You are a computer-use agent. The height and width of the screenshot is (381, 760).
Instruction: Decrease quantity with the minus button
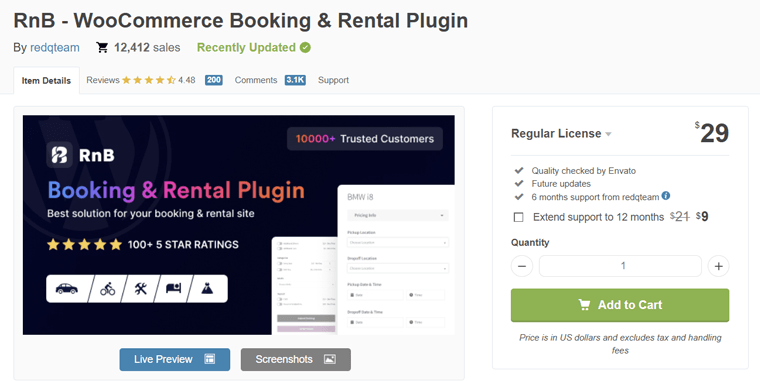(522, 266)
